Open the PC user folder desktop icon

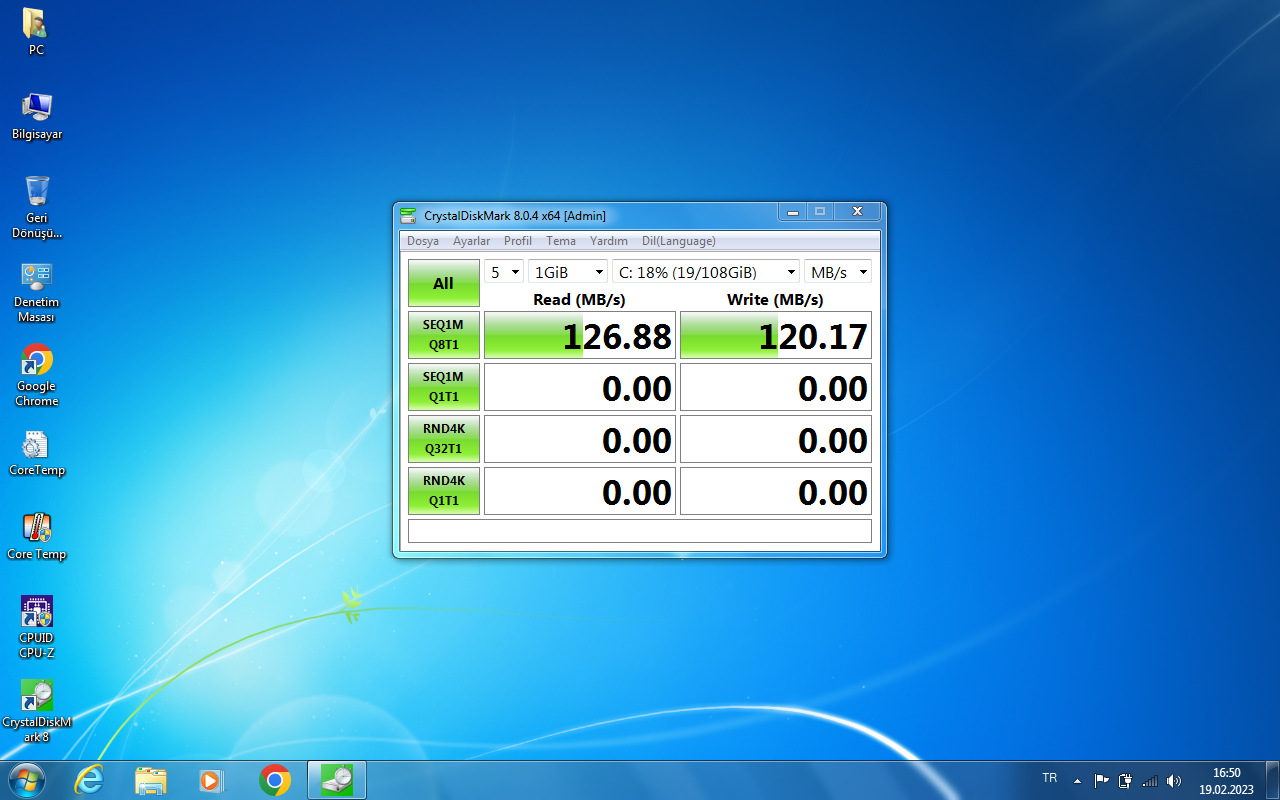[36, 31]
